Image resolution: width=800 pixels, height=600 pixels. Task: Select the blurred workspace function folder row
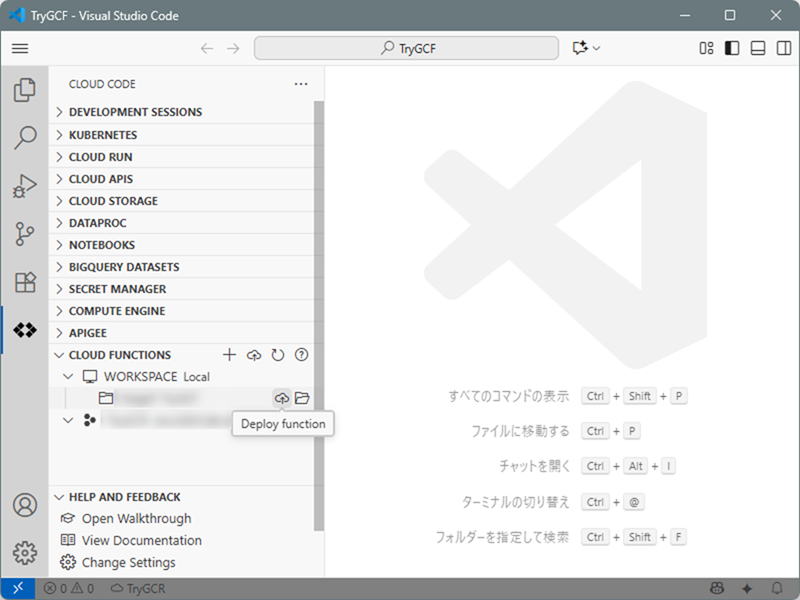[x=181, y=398]
